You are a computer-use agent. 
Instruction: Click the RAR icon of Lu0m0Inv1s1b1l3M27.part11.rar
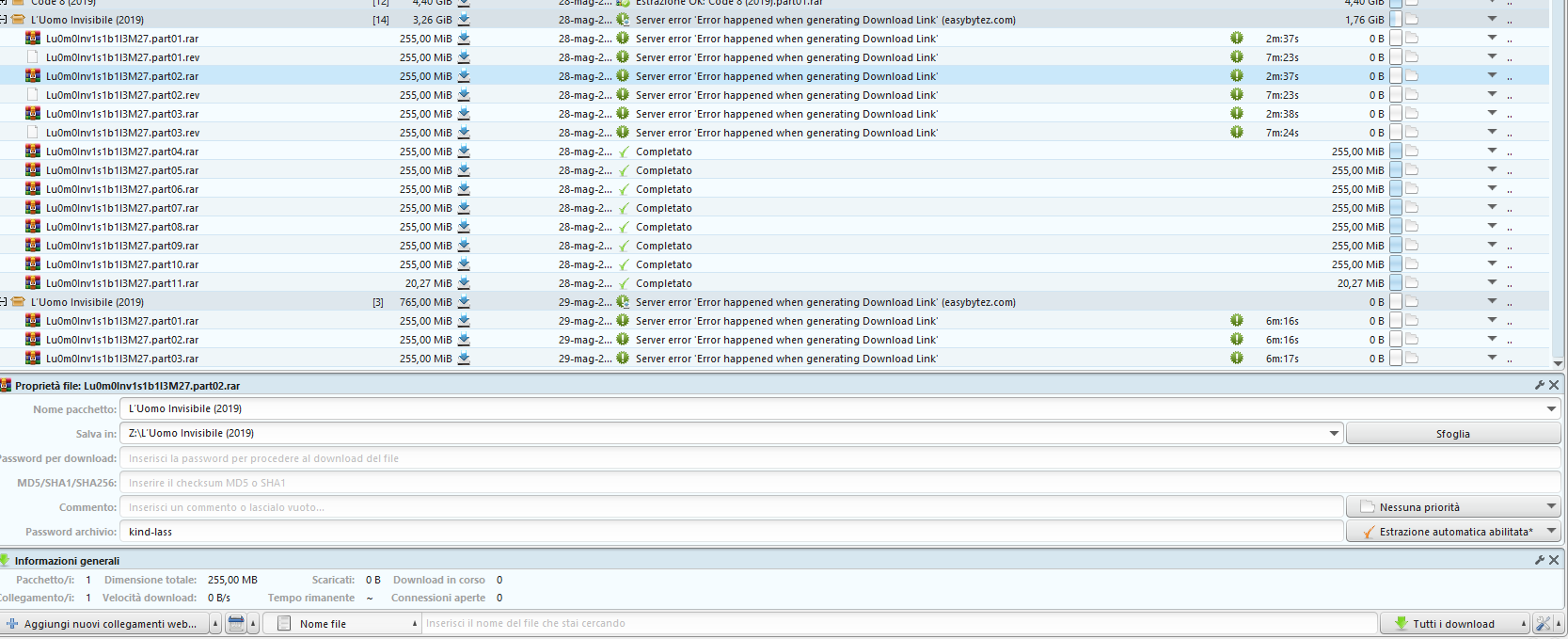point(33,282)
